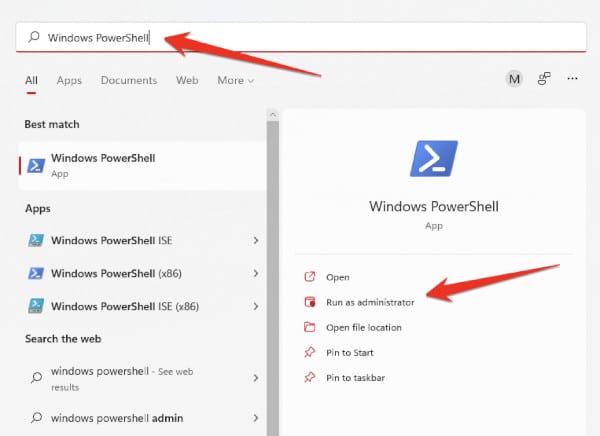The image size is (600, 436).
Task: Click Open in the details pane
Action: point(338,277)
